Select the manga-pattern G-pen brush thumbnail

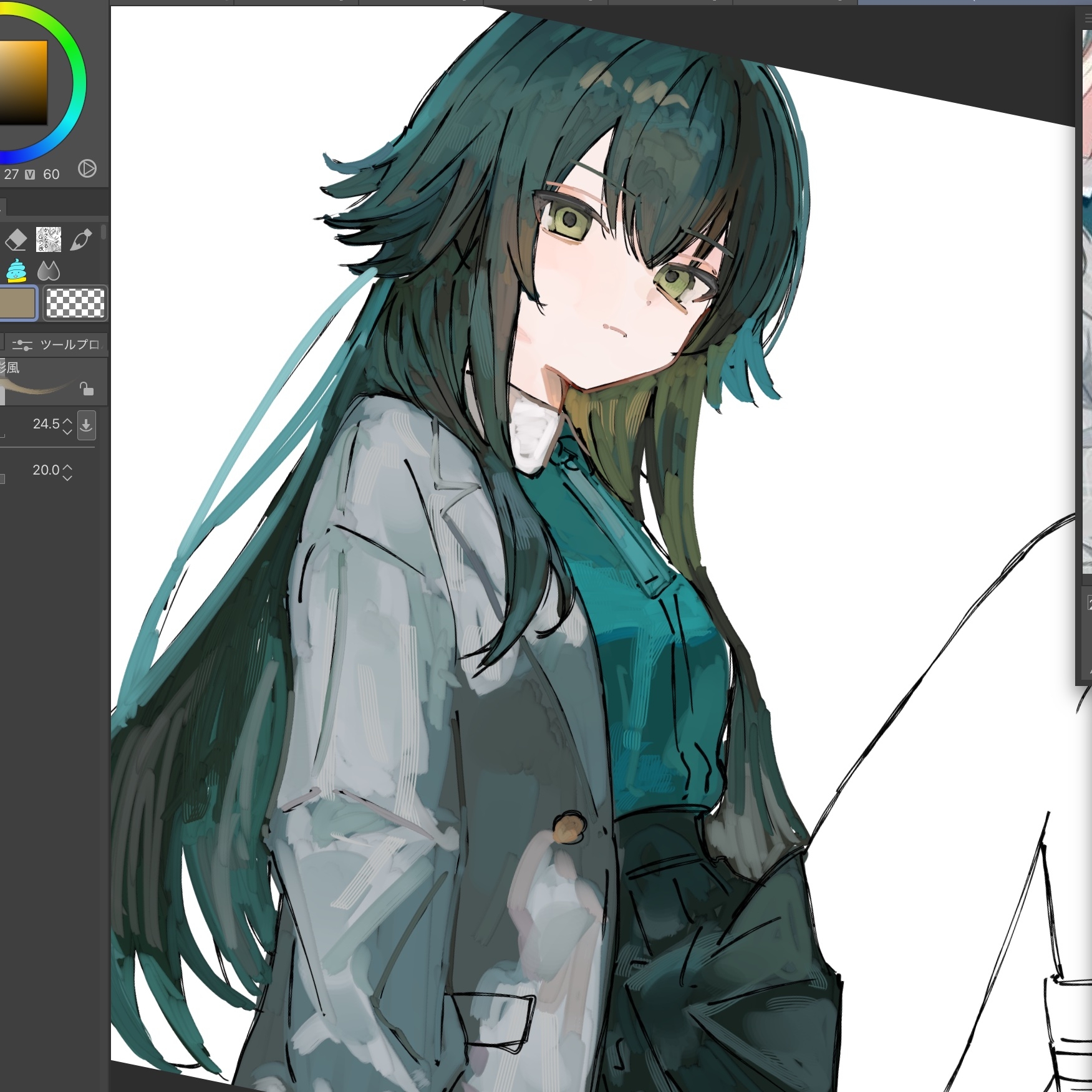coord(49,239)
